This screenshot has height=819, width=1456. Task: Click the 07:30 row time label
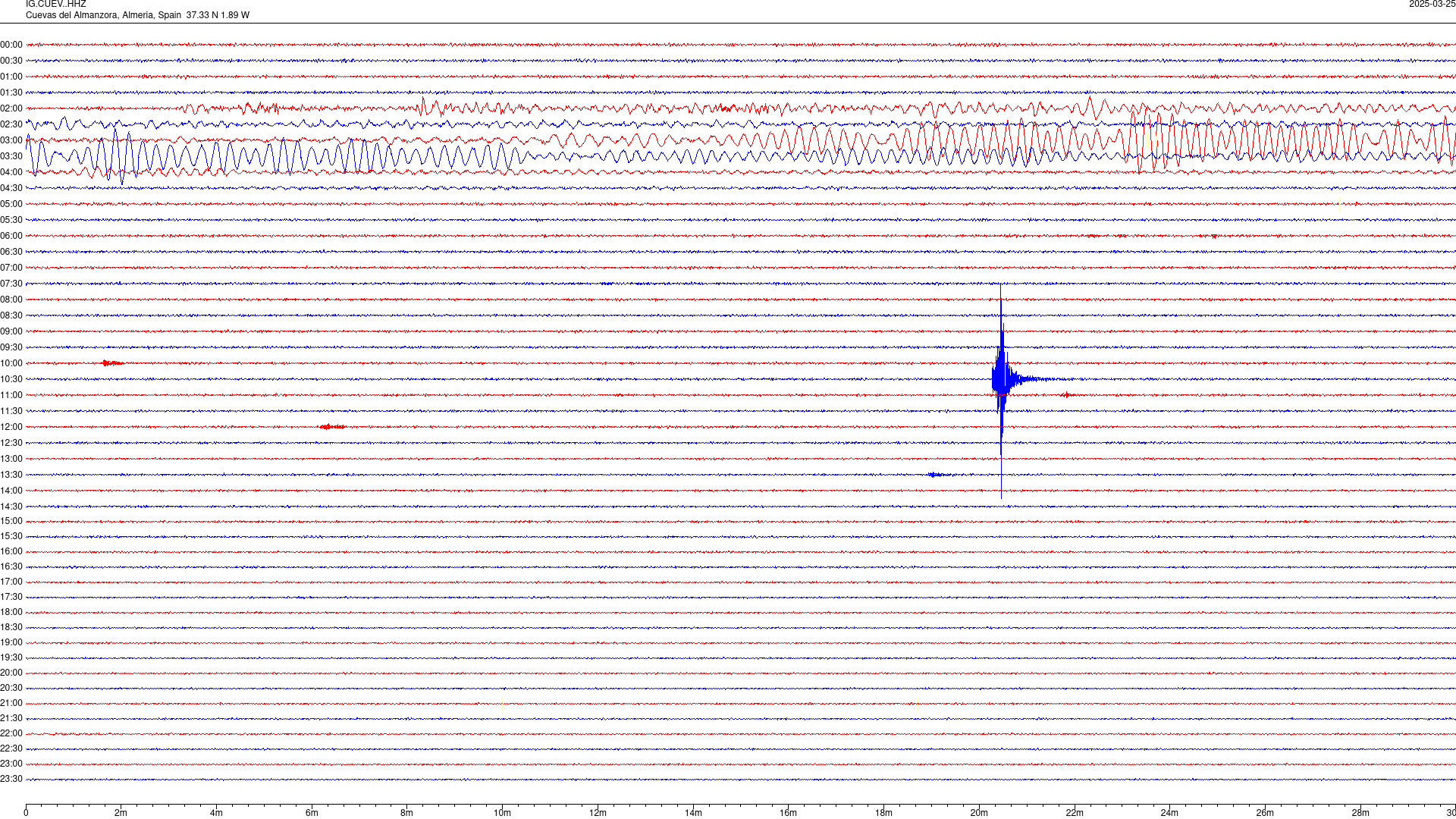pyautogui.click(x=11, y=284)
